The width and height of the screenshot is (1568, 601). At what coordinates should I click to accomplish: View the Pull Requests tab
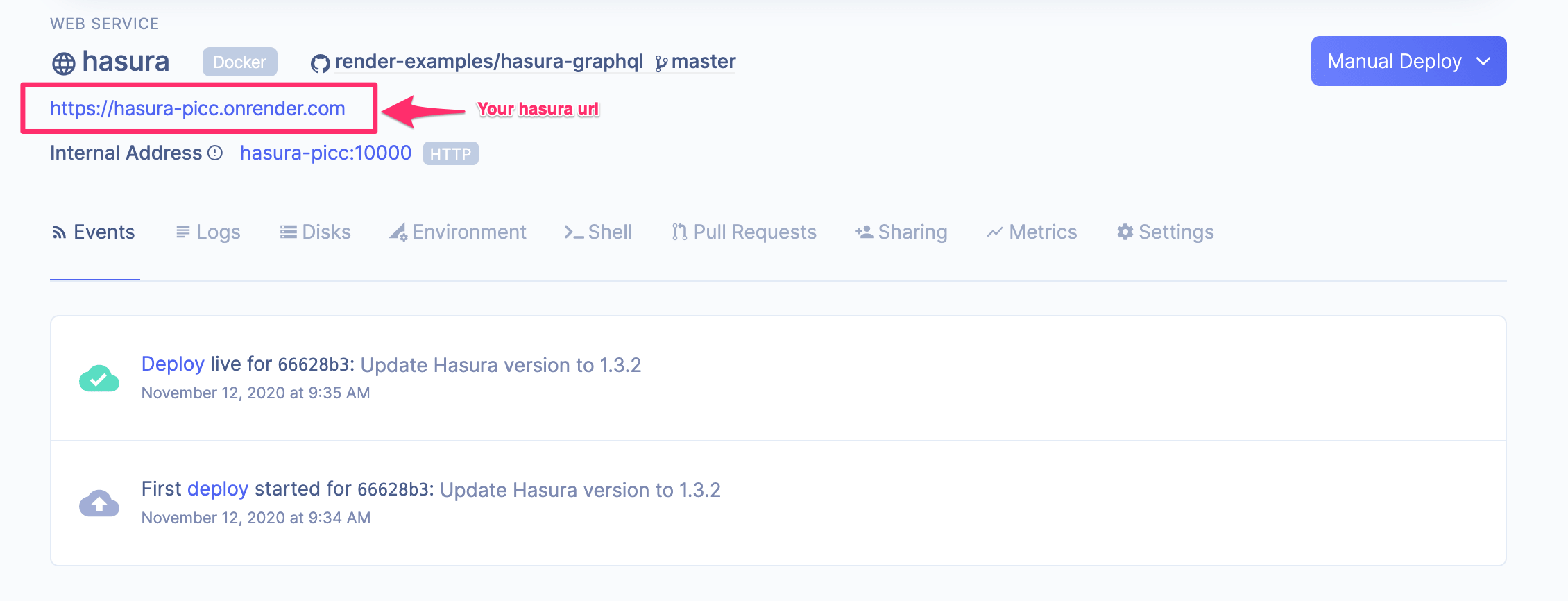tap(744, 232)
